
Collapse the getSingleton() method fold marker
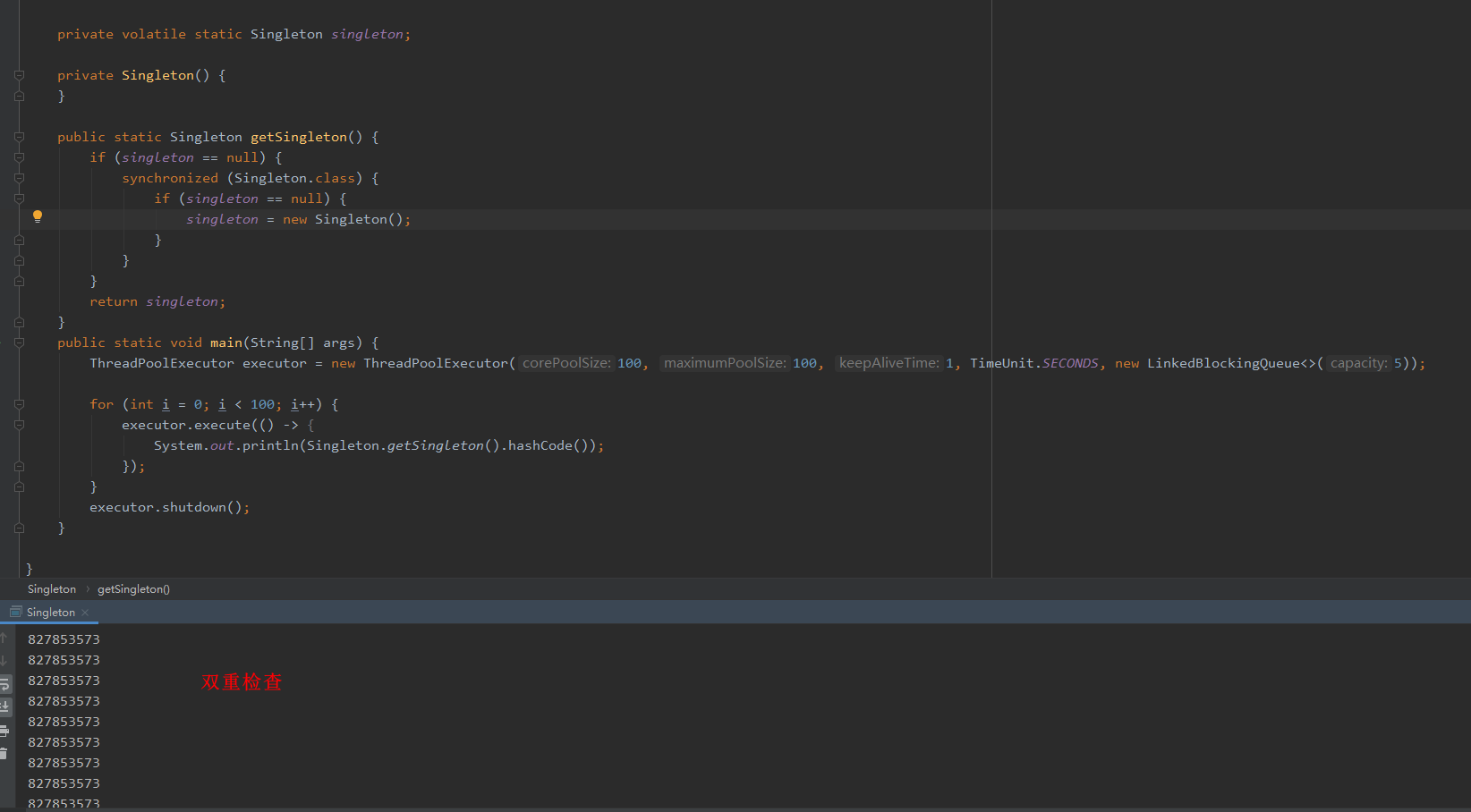(19, 137)
